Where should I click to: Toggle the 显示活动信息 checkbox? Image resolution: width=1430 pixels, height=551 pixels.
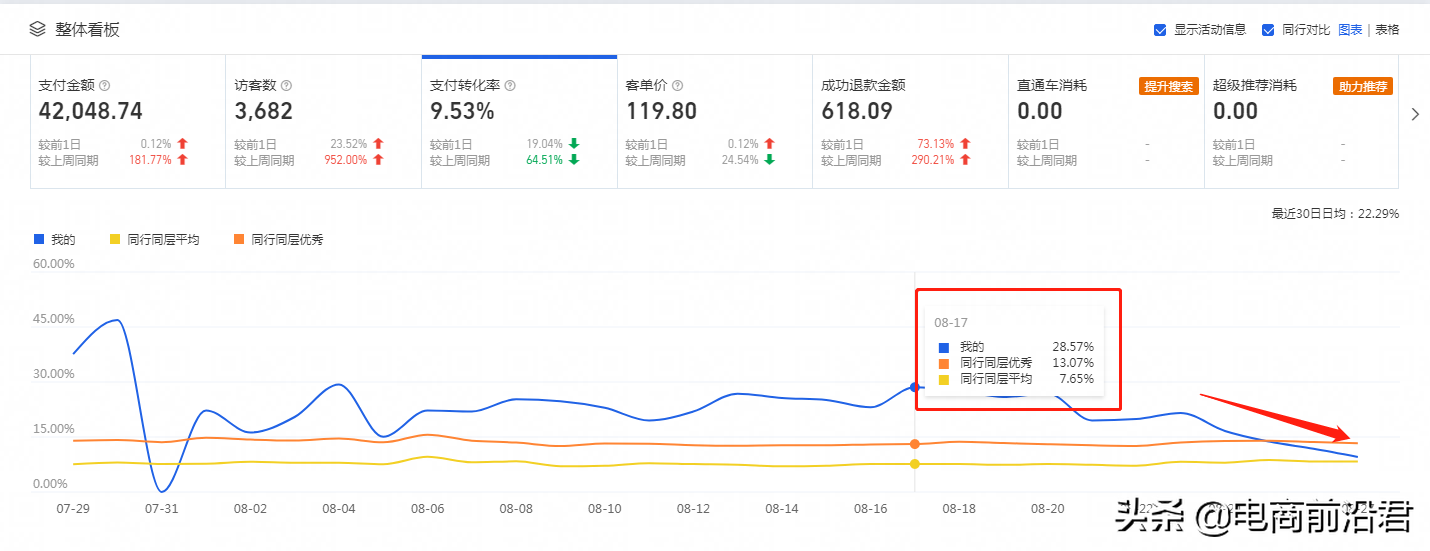point(1160,30)
